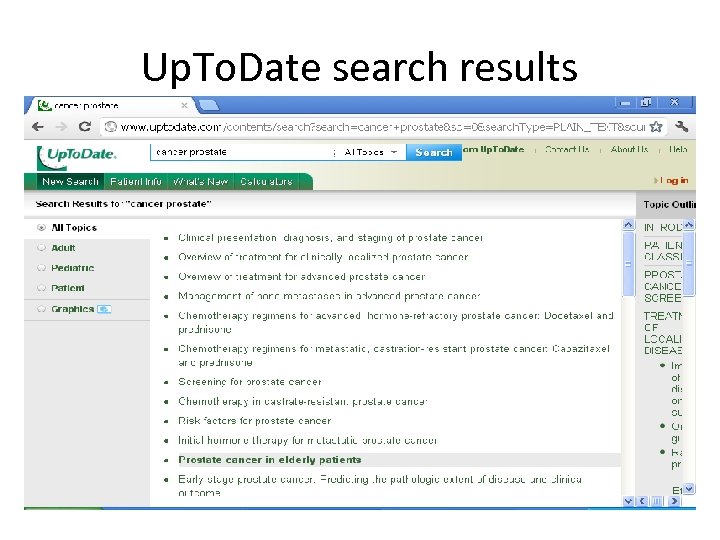Viewport: 720px width, 540px height.
Task: Open Initial hormone therapy for metastatic result
Action: coord(308,440)
